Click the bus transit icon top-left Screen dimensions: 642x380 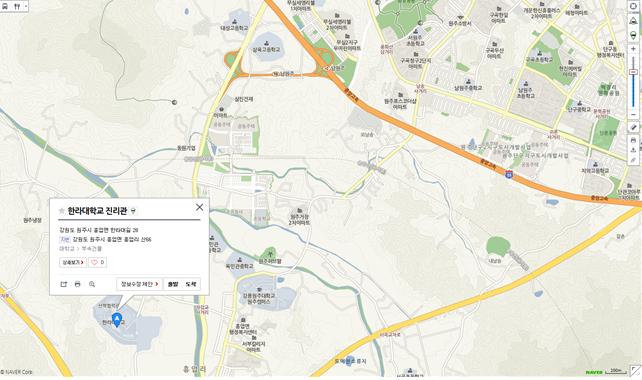coord(5,7)
